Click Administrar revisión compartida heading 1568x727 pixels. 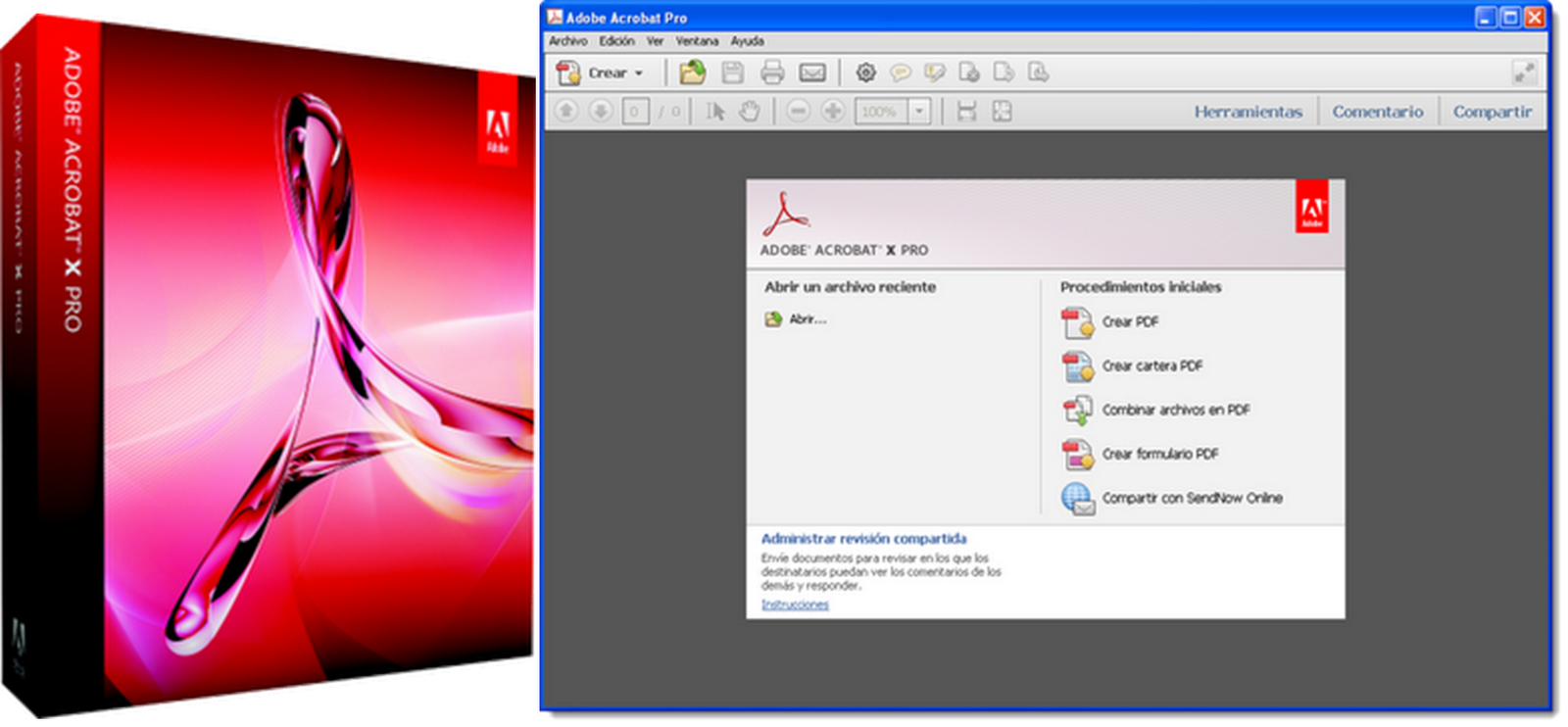coord(863,539)
